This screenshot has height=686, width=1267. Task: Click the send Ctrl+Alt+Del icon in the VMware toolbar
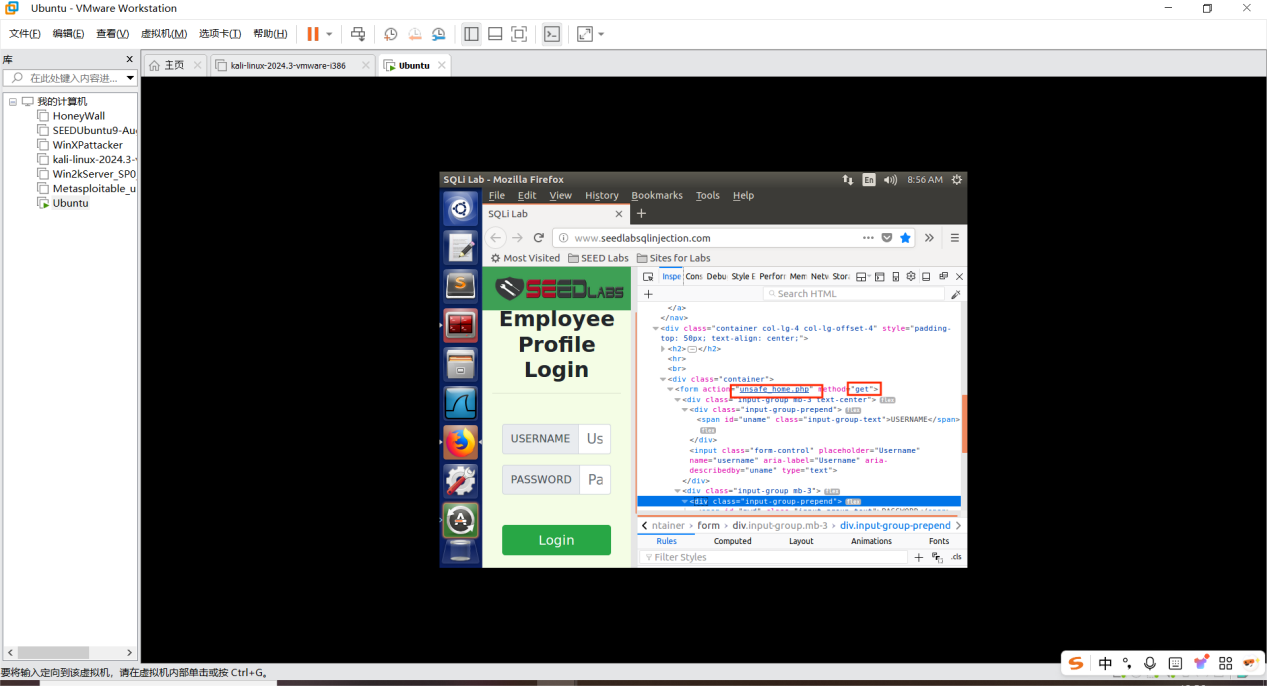click(358, 34)
